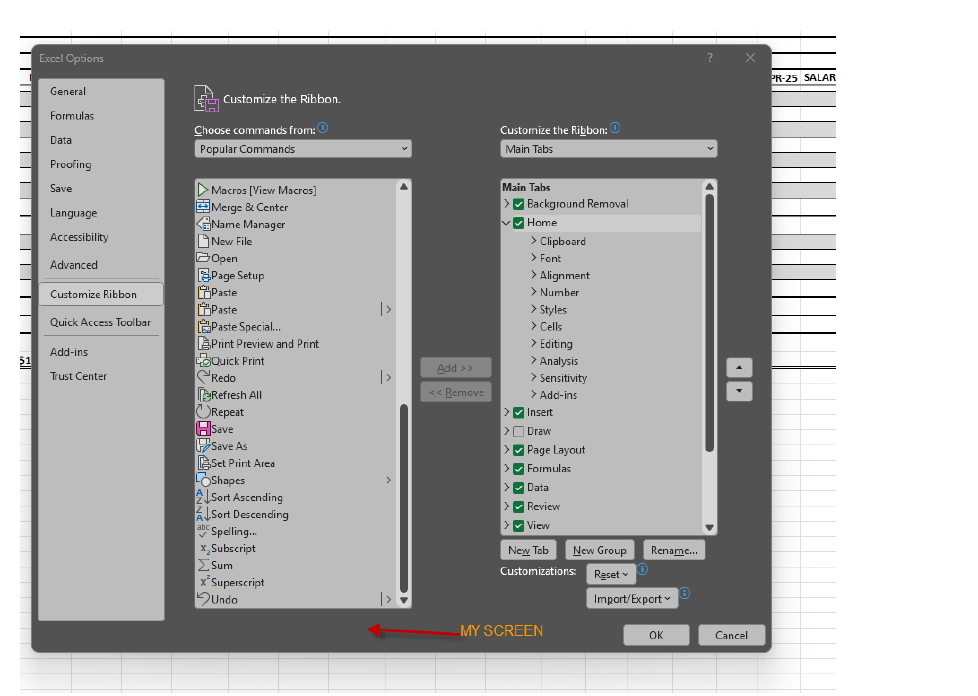
Task: Click the New Tab button
Action: pyautogui.click(x=528, y=550)
